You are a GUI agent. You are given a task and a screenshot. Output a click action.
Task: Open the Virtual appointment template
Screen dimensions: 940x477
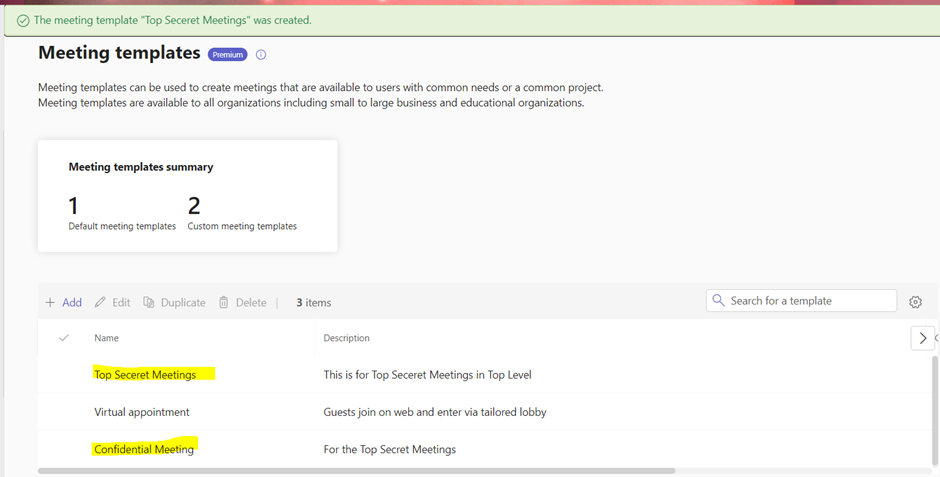(142, 412)
